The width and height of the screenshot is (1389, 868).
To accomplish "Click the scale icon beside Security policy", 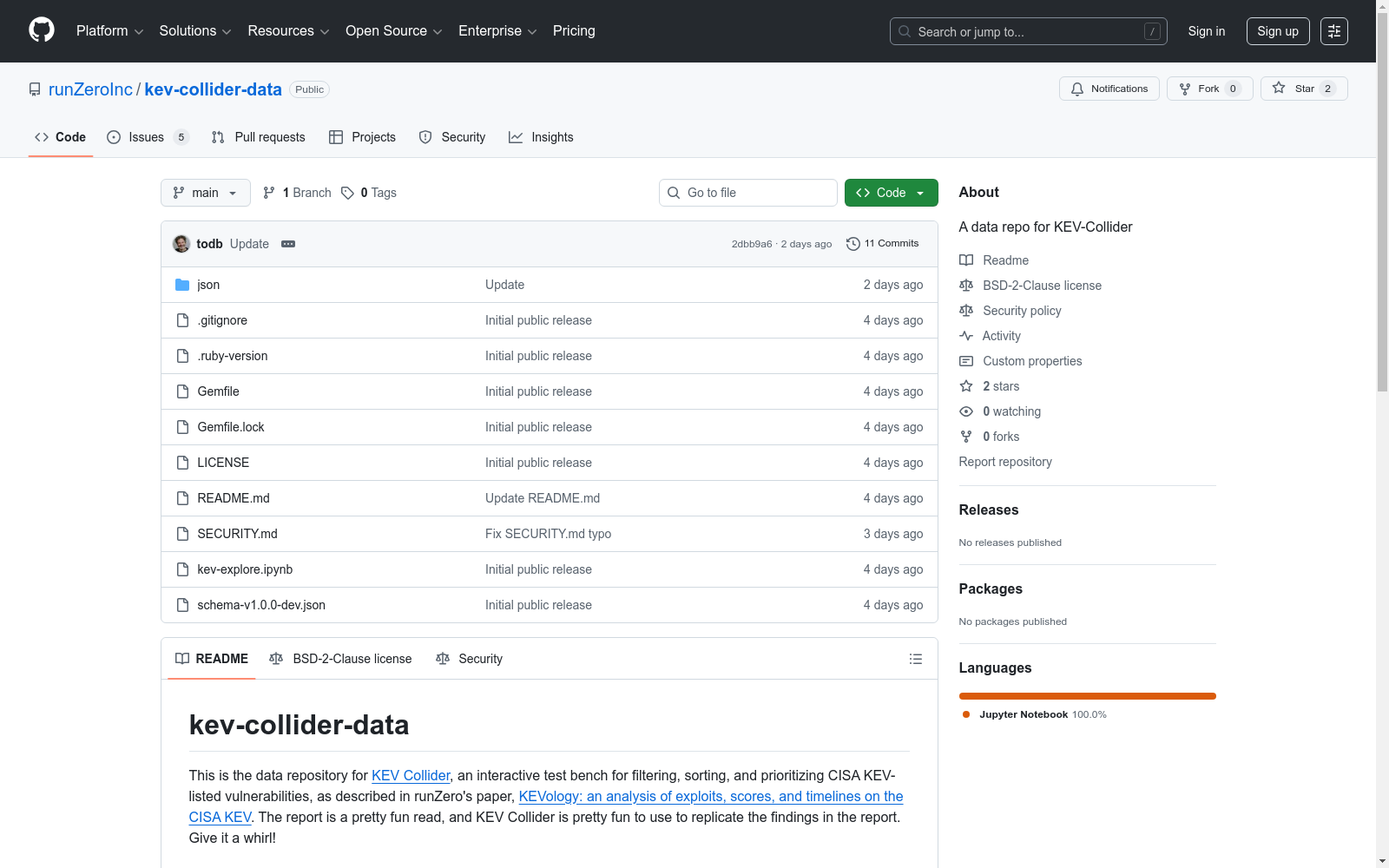I will (966, 311).
